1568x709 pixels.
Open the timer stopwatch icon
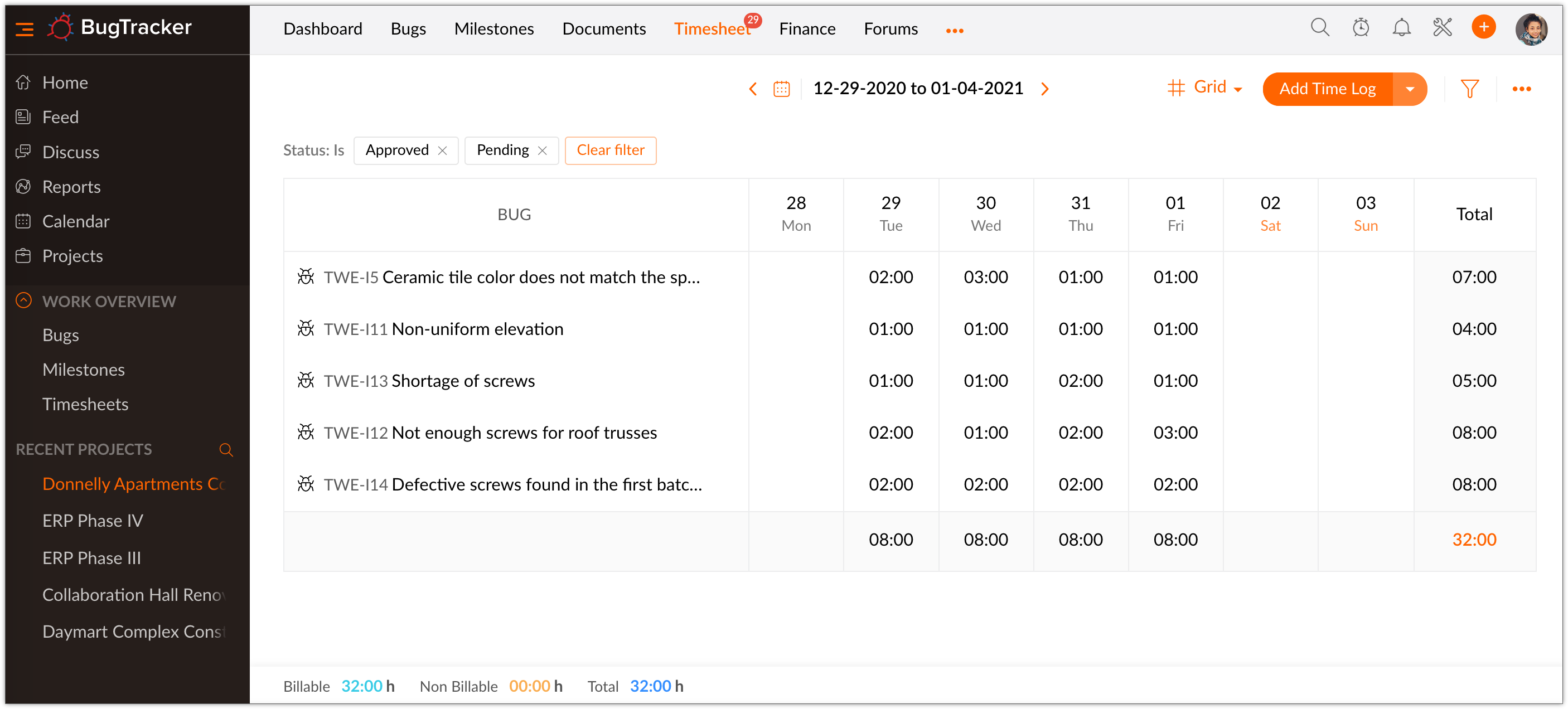pos(1361,28)
